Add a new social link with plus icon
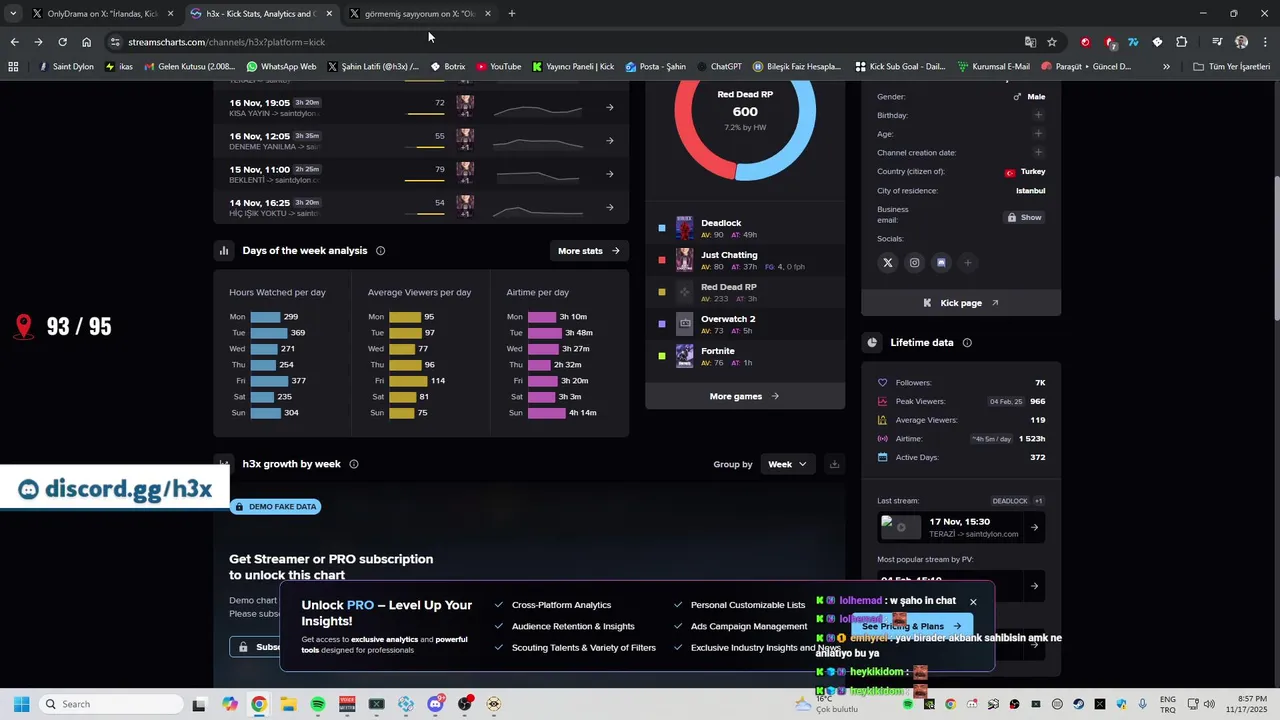The image size is (1280, 720). coord(967,263)
